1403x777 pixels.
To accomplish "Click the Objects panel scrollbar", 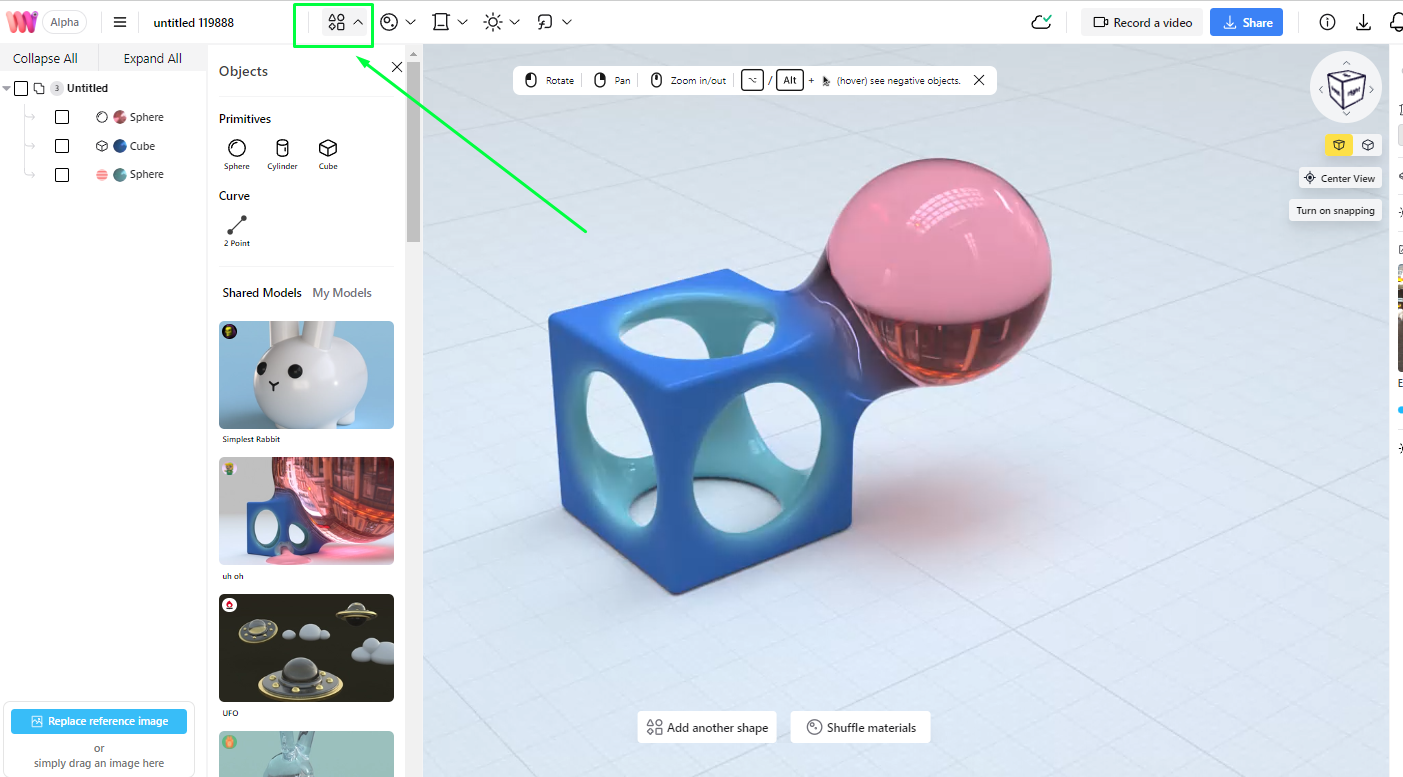I will tap(413, 152).
